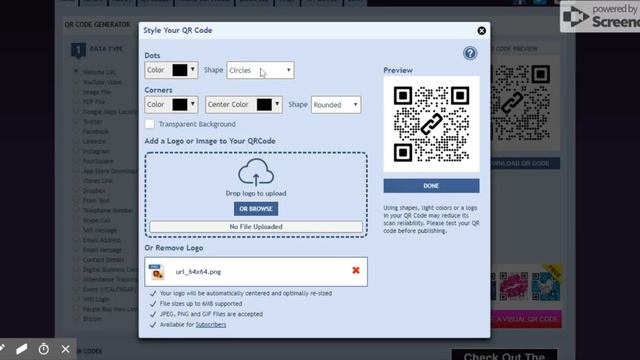Select the Plain Text data type radio
This screenshot has width=640, height=360.
point(76,200)
